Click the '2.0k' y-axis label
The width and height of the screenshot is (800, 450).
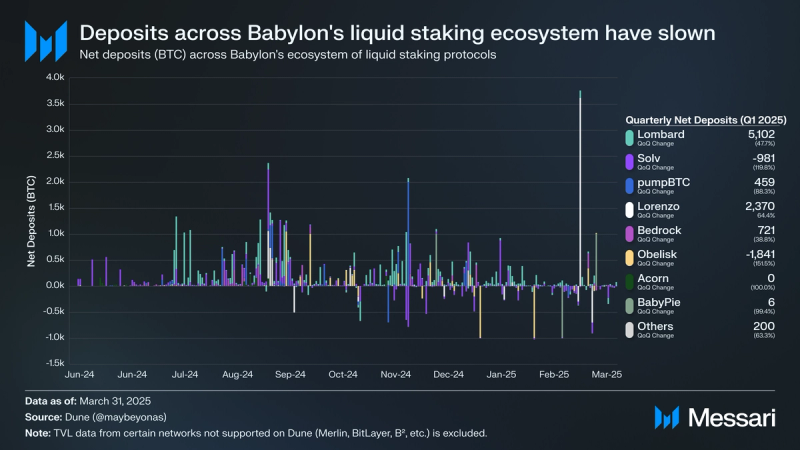point(55,181)
